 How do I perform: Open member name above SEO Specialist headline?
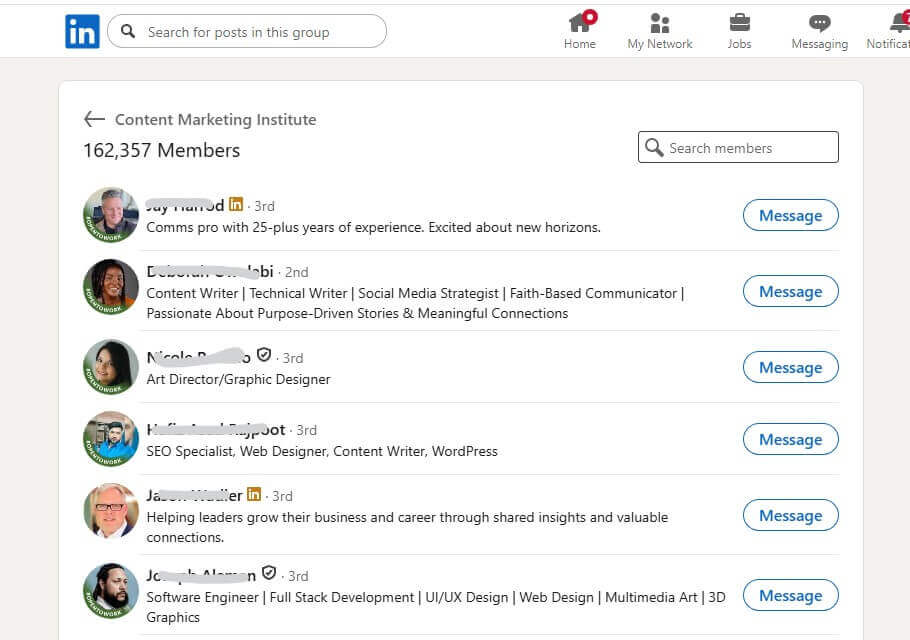215,429
